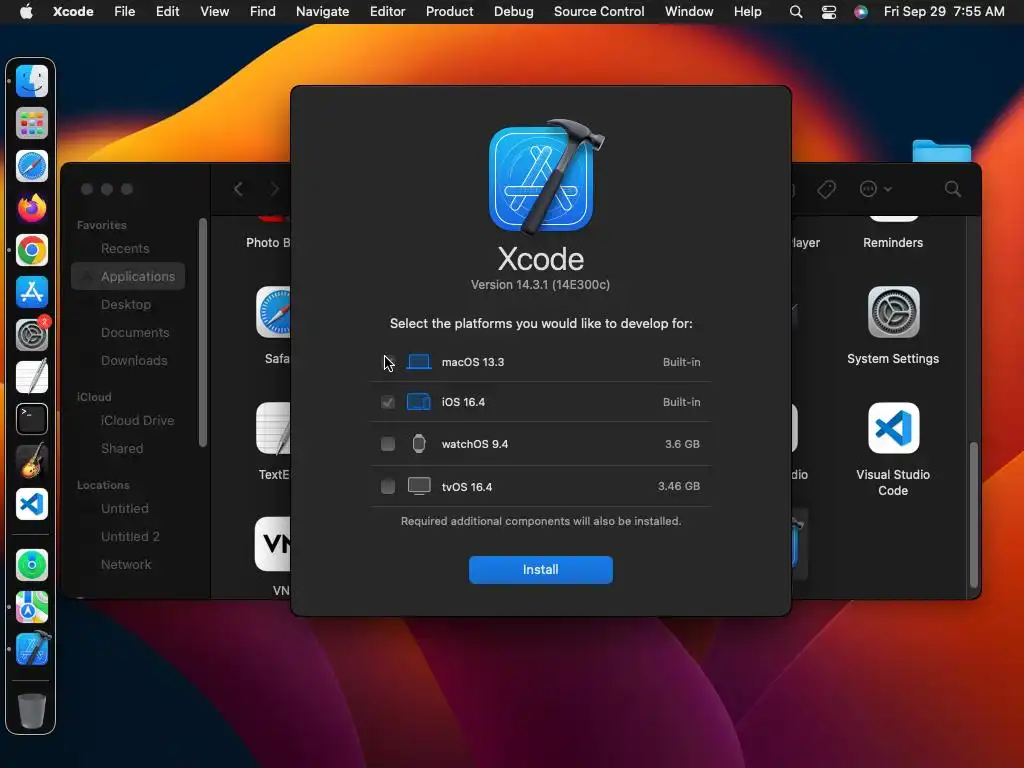Select Applications in Finder sidebar

(128, 276)
